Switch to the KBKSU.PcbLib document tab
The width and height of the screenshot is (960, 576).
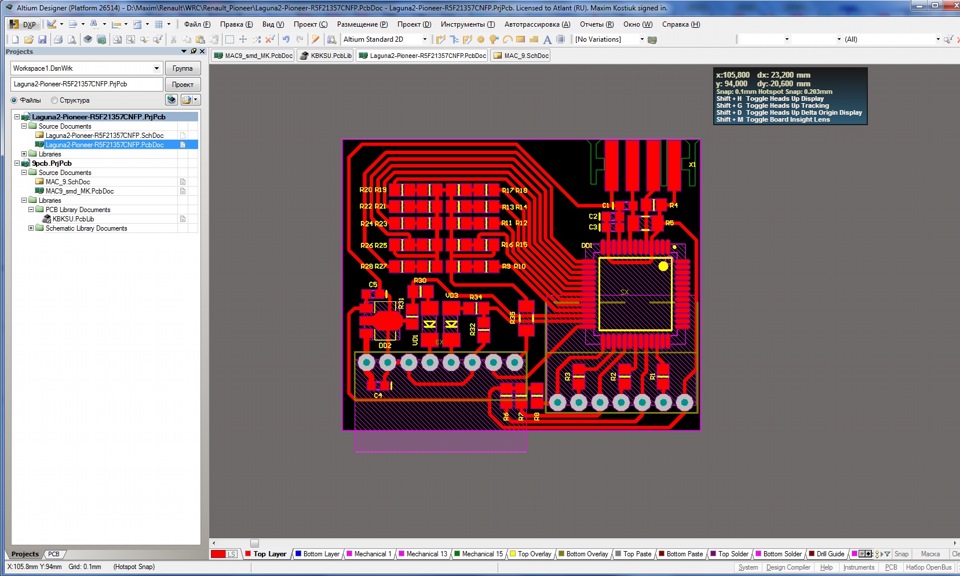point(326,56)
